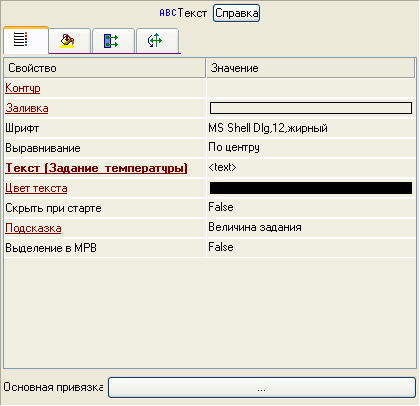Toggle the Скрыть при старте False value
420x406 pixels.
(x=311, y=207)
